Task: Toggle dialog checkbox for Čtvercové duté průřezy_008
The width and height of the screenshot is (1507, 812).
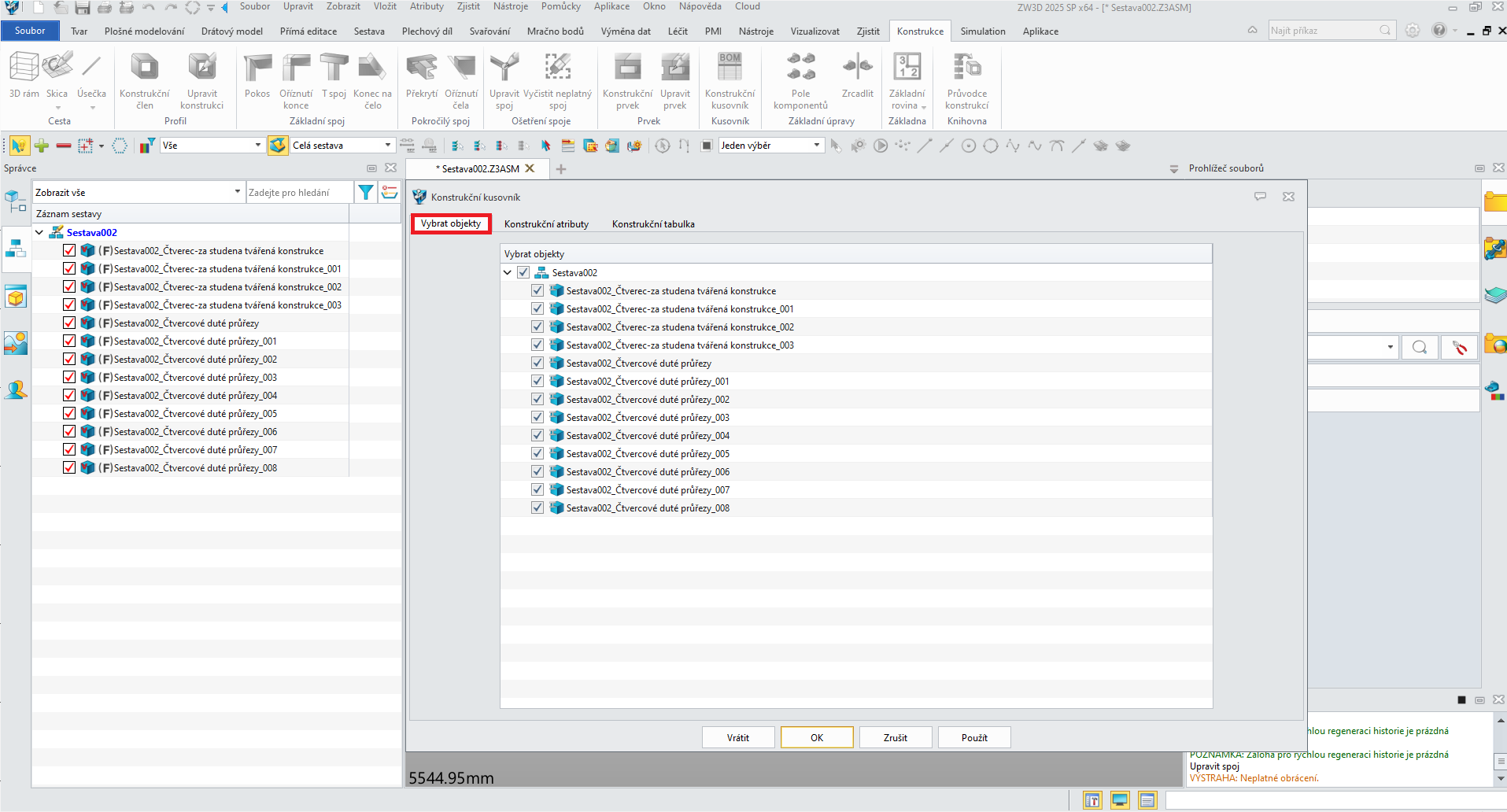Action: (537, 507)
